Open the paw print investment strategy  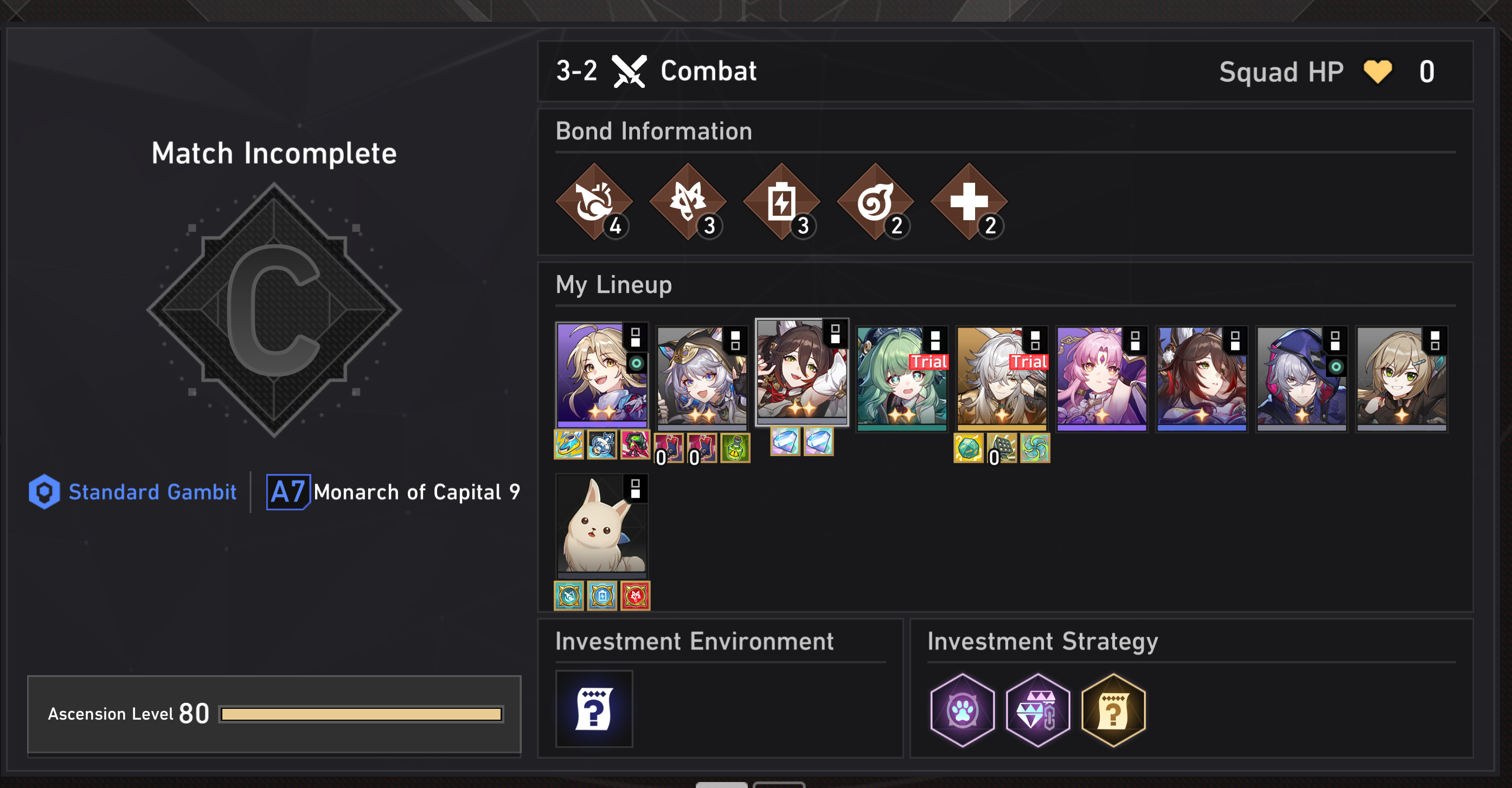[963, 710]
